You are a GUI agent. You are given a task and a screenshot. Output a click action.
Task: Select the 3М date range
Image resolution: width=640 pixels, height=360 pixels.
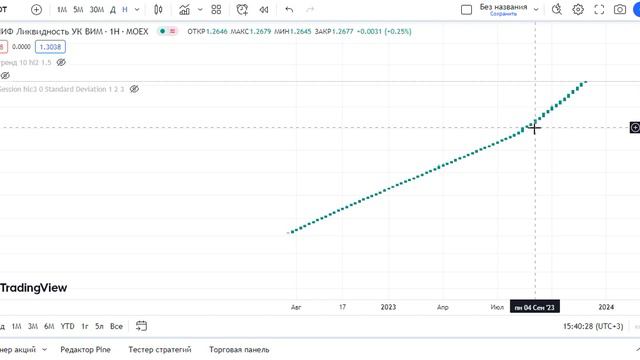(33, 326)
